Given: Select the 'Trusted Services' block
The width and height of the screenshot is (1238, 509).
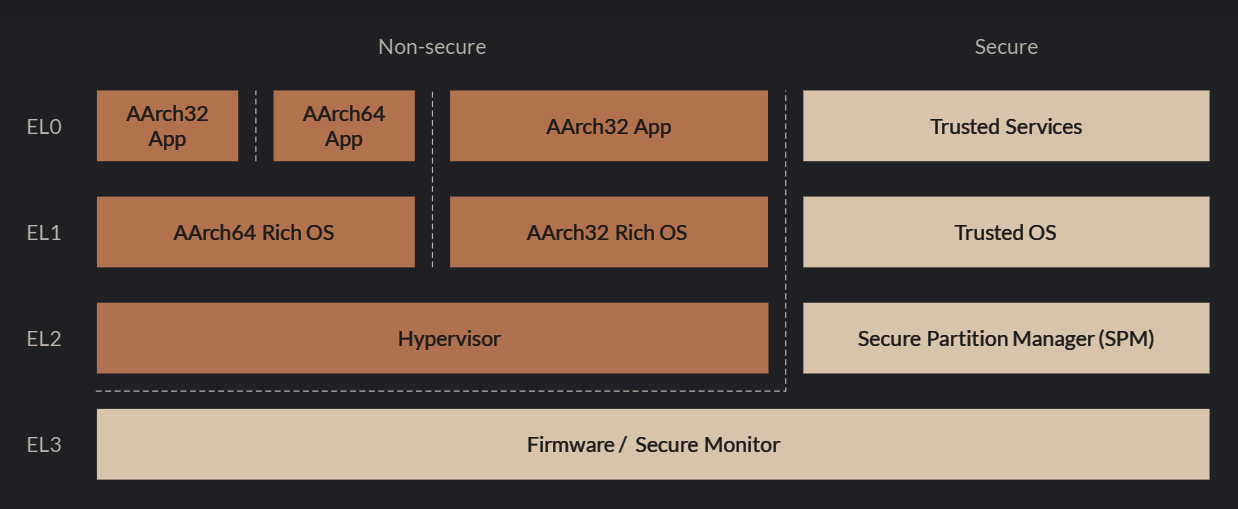Looking at the screenshot, I should click(1006, 126).
